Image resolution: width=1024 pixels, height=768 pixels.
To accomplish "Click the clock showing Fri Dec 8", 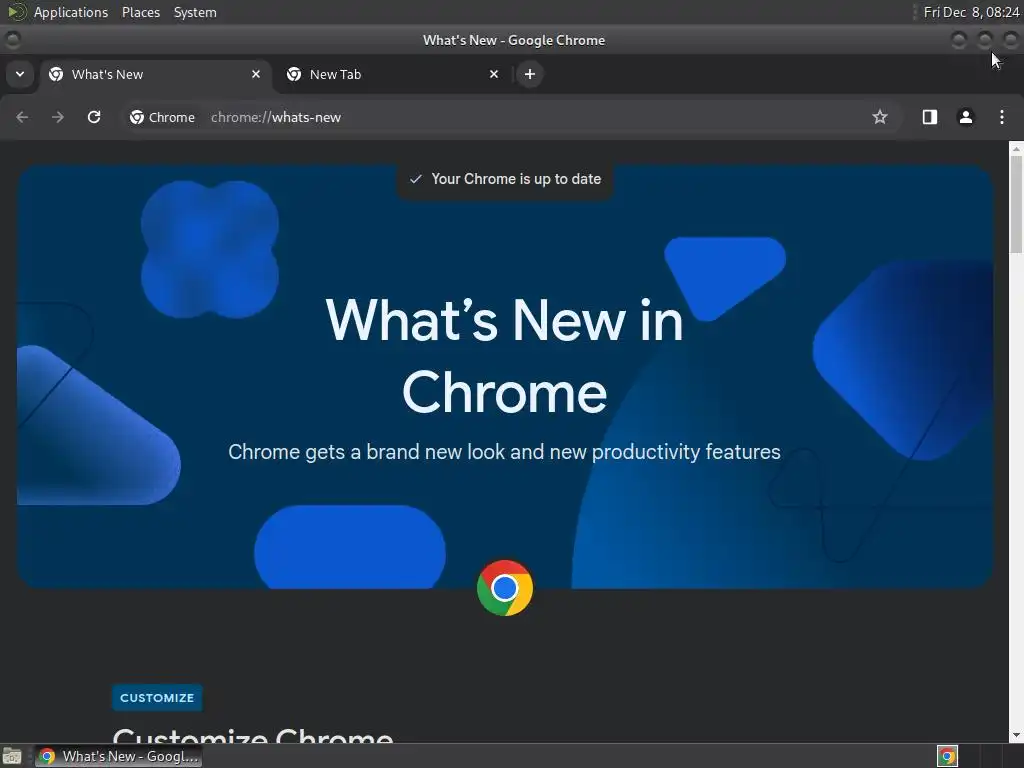I will [x=971, y=12].
